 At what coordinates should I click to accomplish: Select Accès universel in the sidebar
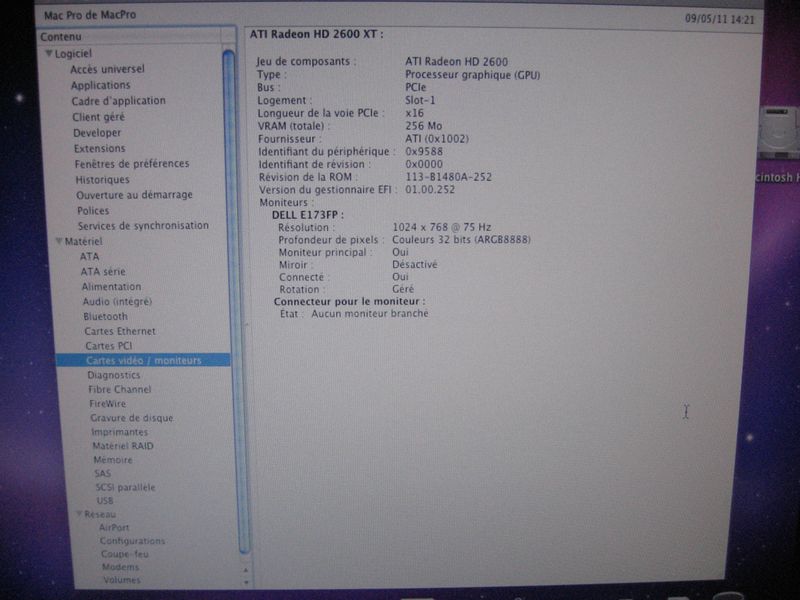(107, 69)
